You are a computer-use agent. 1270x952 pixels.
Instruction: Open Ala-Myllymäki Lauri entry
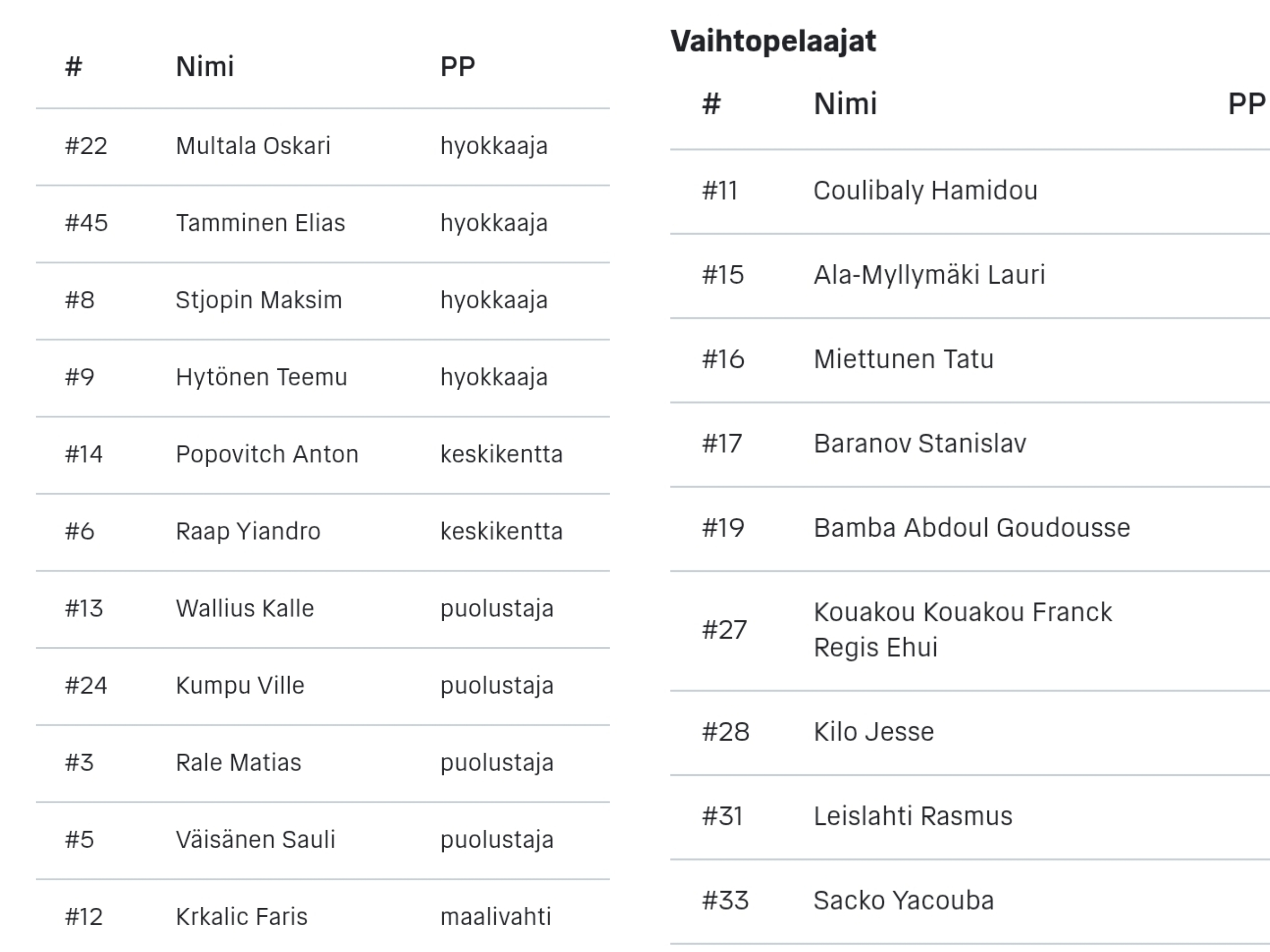tap(970, 275)
